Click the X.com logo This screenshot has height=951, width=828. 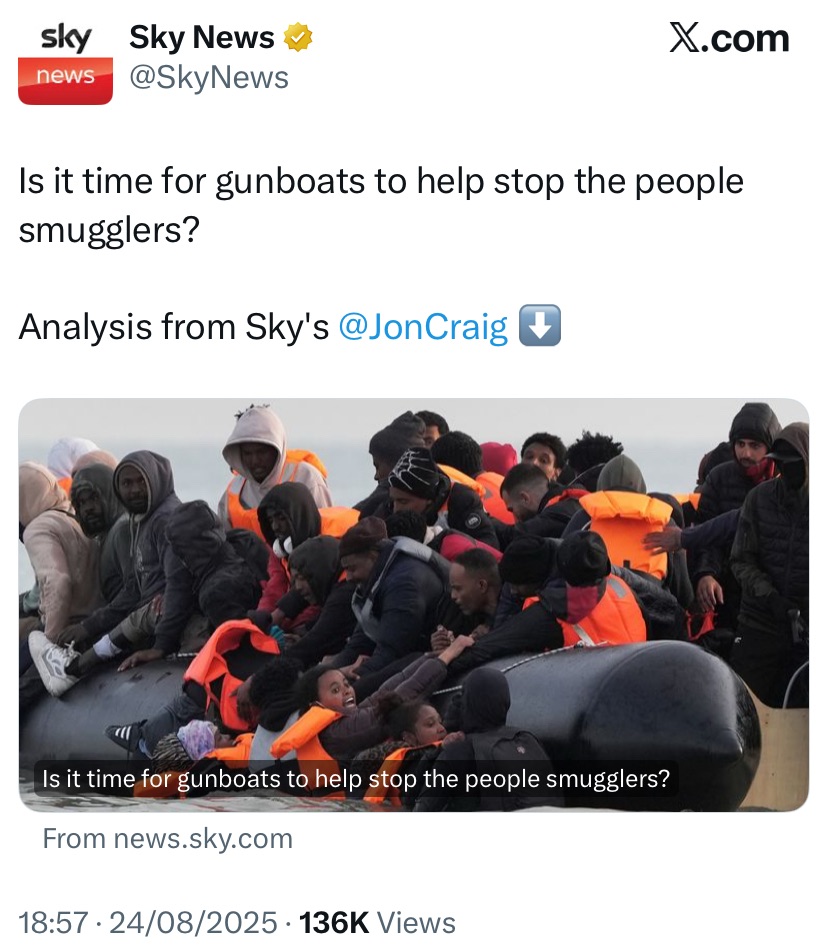(x=729, y=38)
